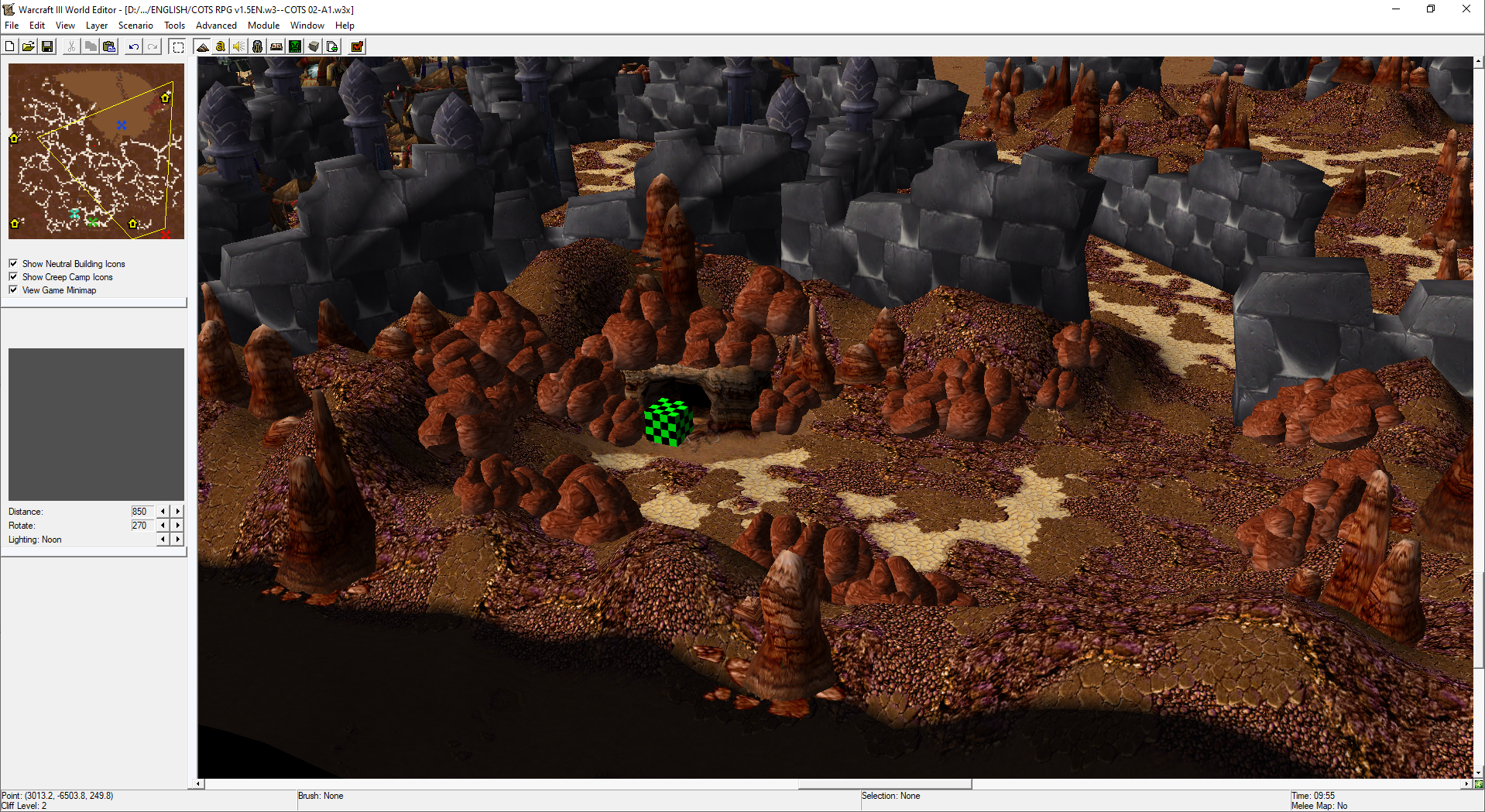Open the Help menu
This screenshot has height=812, width=1485.
(345, 26)
